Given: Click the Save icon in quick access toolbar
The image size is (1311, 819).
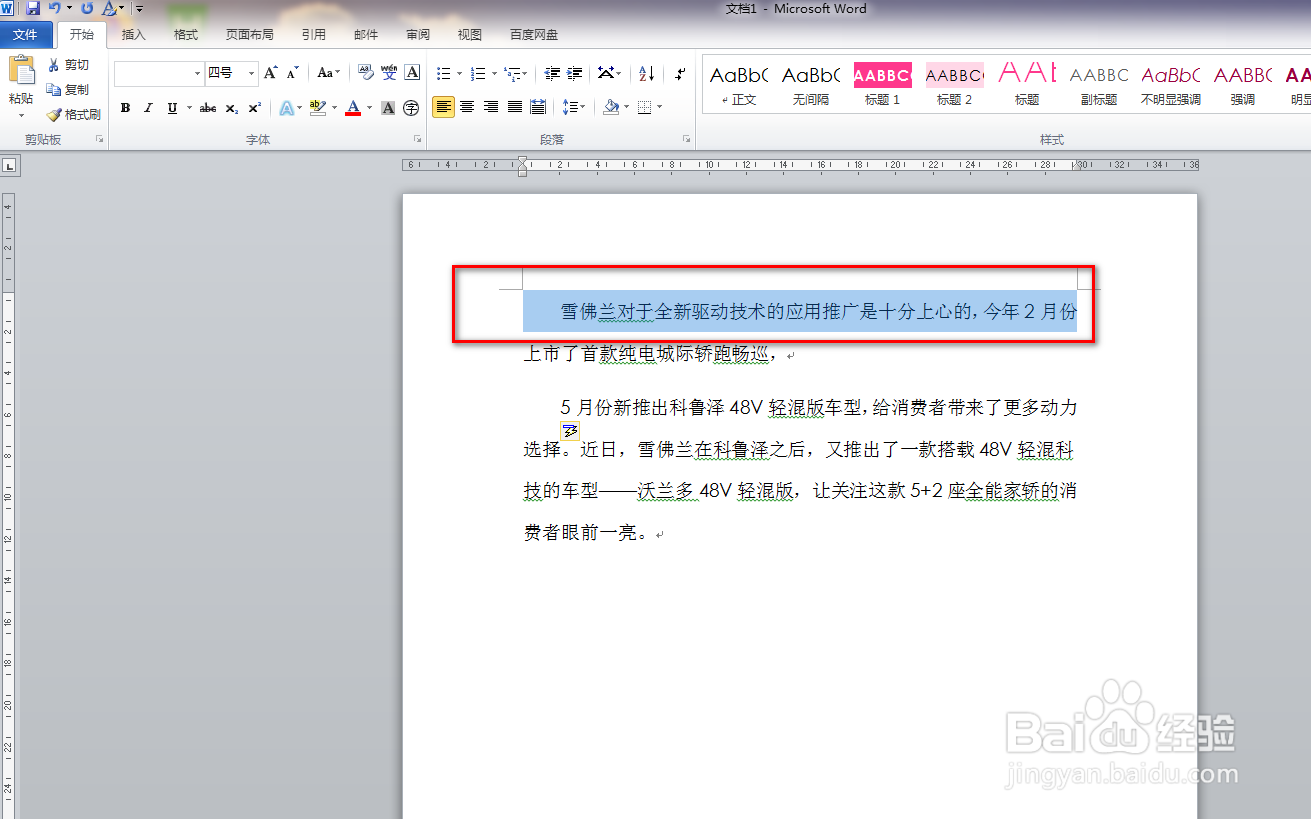Looking at the screenshot, I should pyautogui.click(x=33, y=8).
